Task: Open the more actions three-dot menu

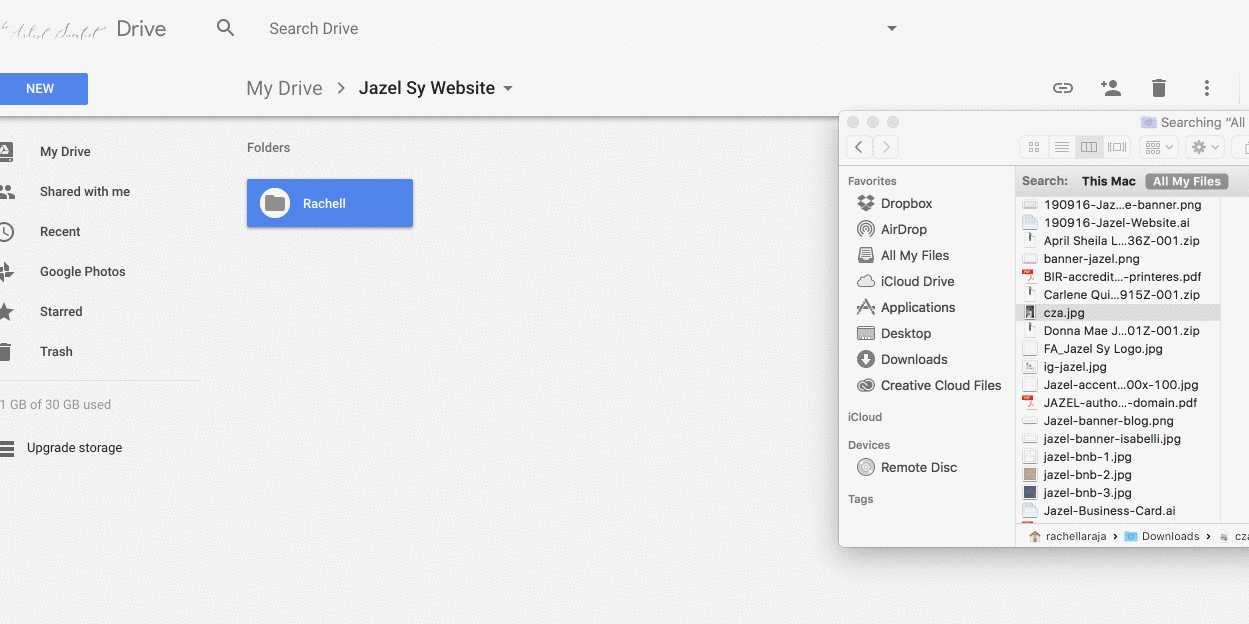Action: 1207,88
